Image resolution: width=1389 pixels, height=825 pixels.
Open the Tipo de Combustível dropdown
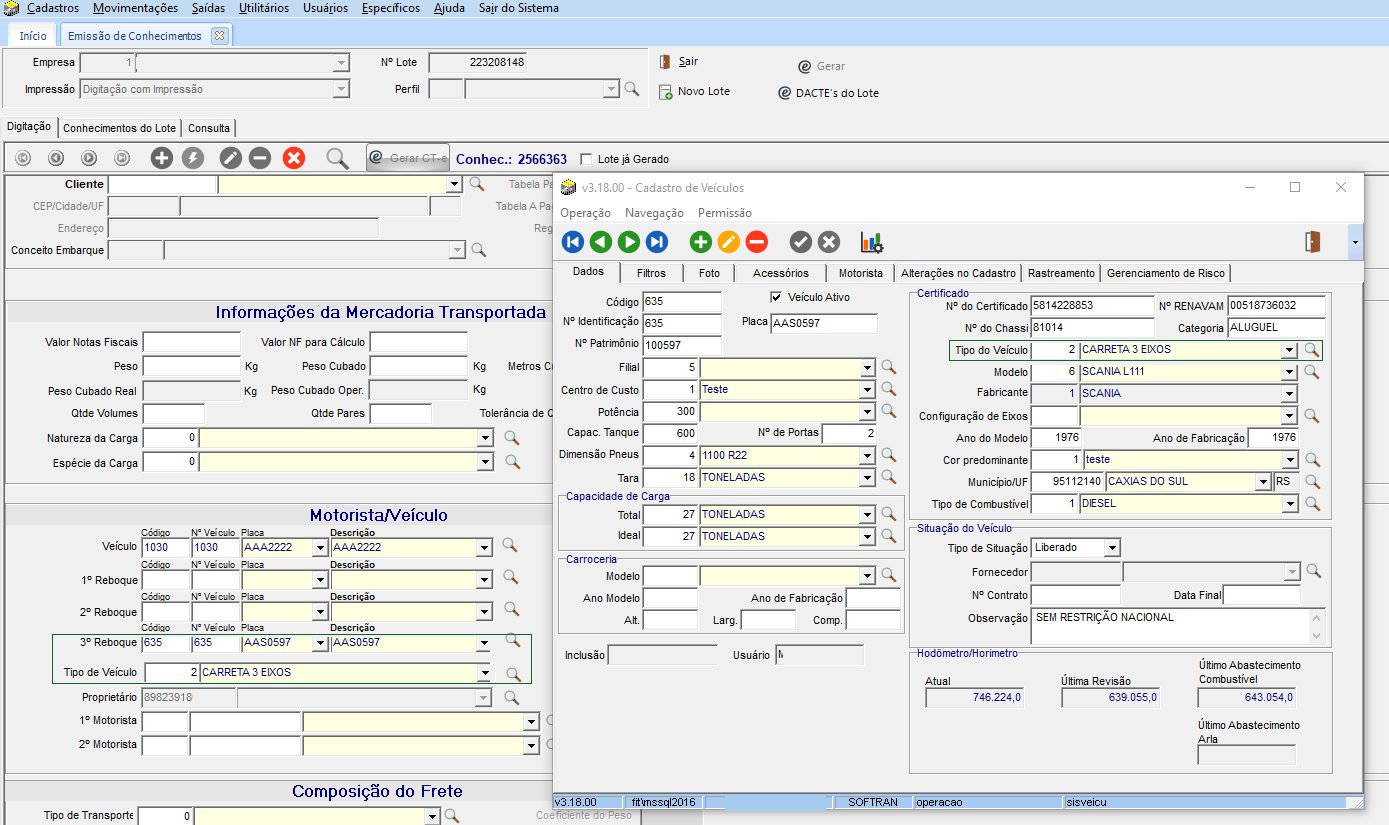pyautogui.click(x=1290, y=504)
